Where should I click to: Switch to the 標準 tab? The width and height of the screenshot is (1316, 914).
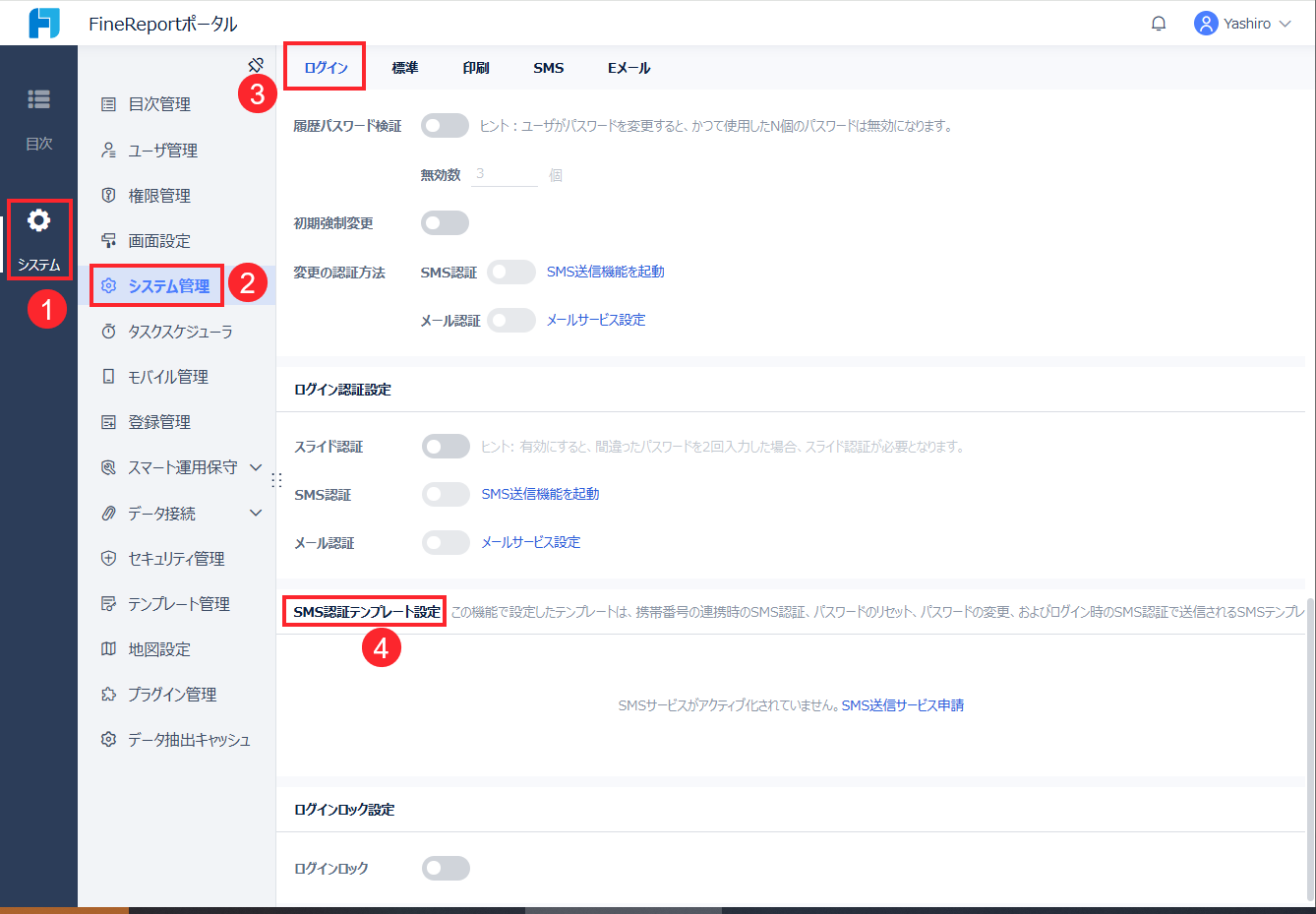pyautogui.click(x=405, y=68)
